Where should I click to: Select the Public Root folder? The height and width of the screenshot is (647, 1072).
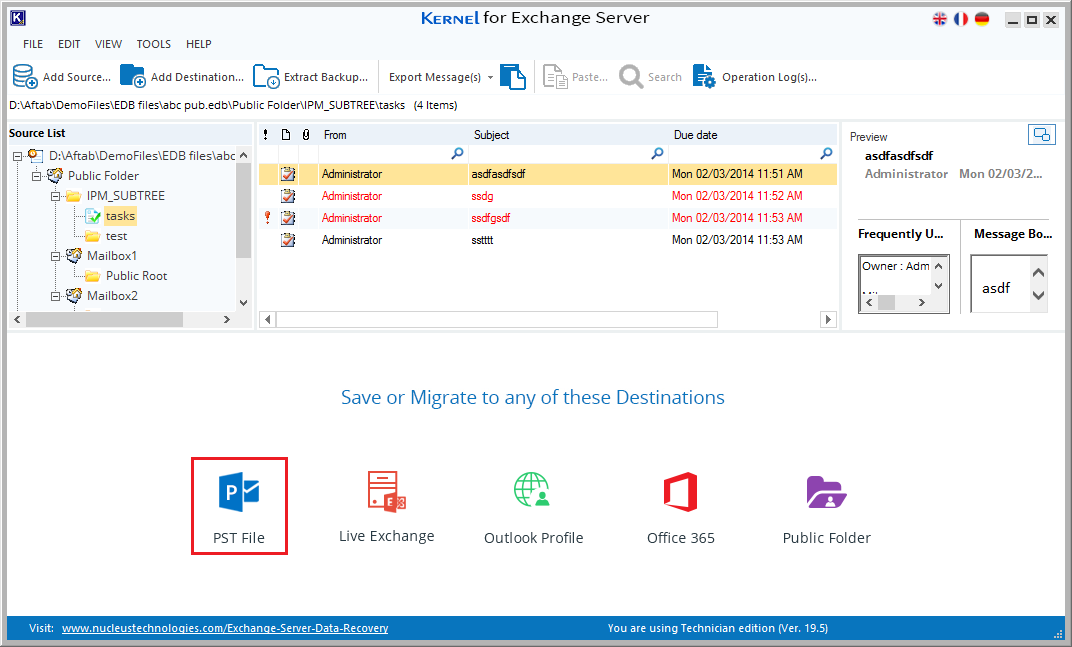pos(137,276)
